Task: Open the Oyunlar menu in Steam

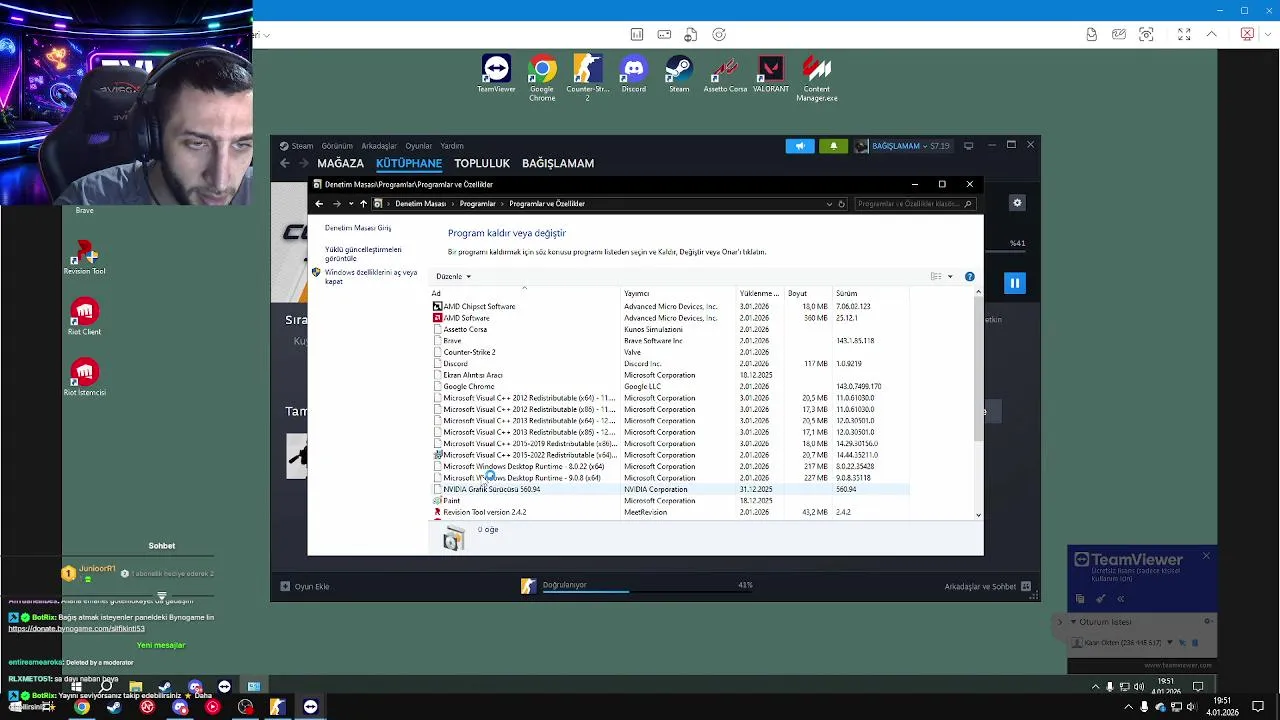Action: (x=418, y=146)
